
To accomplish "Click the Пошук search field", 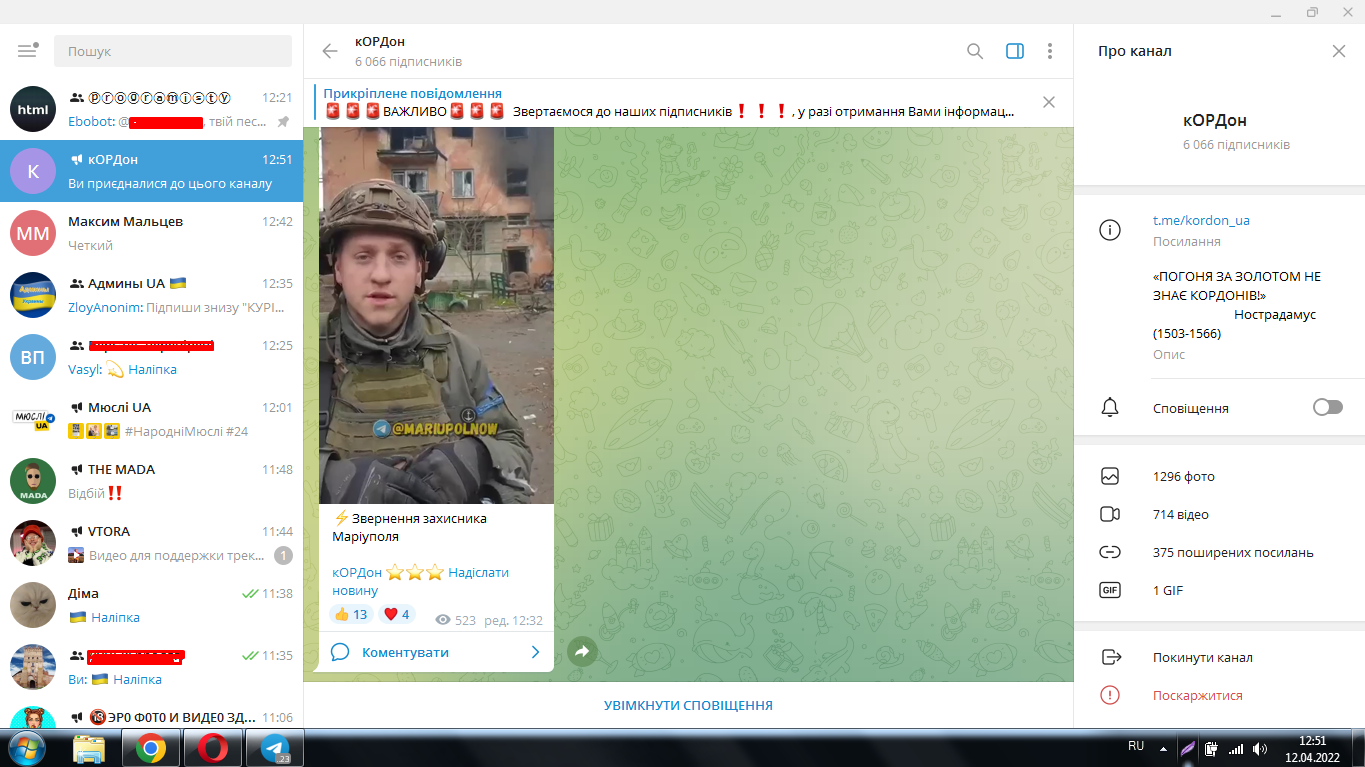I will (173, 51).
